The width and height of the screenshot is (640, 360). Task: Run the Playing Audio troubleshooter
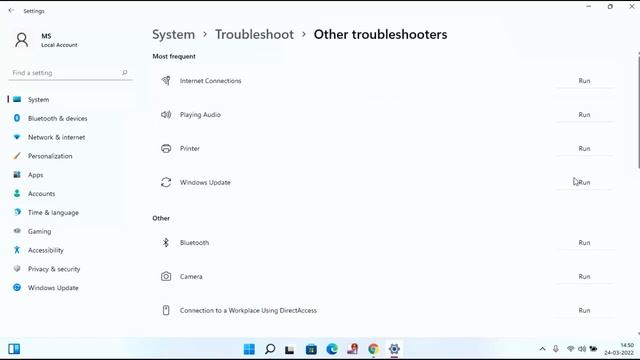click(584, 115)
